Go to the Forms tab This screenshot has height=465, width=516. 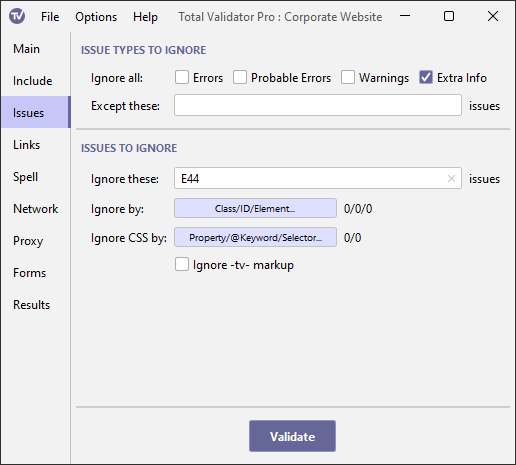(36, 273)
